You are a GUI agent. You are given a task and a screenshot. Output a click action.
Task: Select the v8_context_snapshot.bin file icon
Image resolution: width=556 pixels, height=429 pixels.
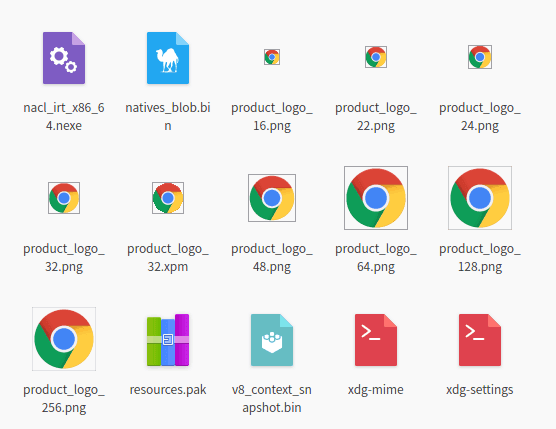[272, 340]
